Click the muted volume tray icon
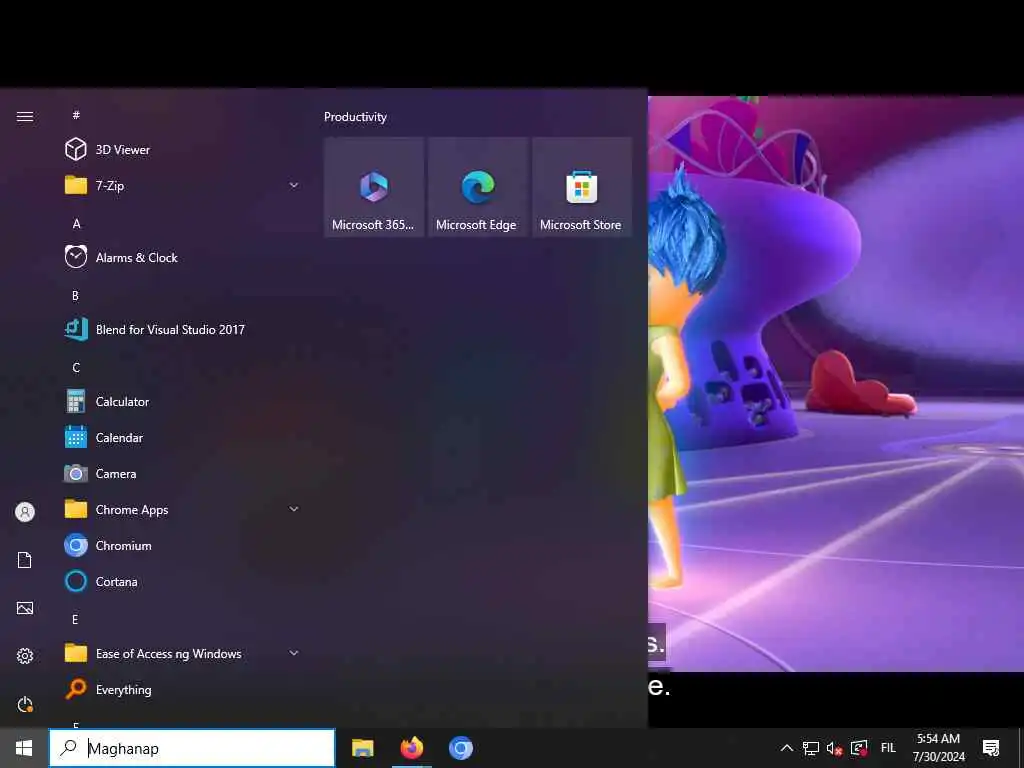Viewport: 1024px width, 768px height. [x=834, y=748]
